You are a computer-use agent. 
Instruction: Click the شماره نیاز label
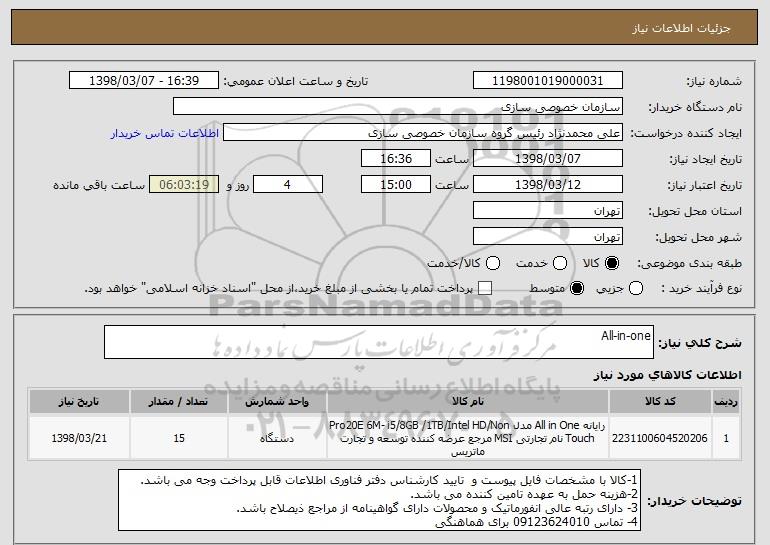[714, 82]
